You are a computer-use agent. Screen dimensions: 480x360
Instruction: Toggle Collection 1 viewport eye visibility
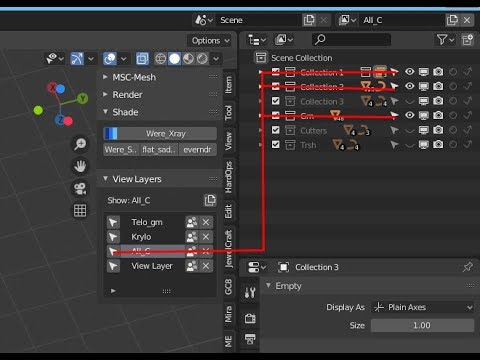click(x=410, y=72)
